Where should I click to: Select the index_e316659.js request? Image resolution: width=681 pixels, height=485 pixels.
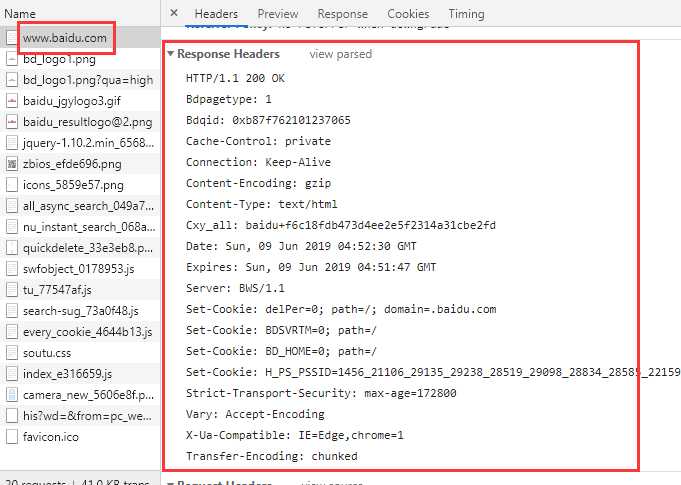67,374
